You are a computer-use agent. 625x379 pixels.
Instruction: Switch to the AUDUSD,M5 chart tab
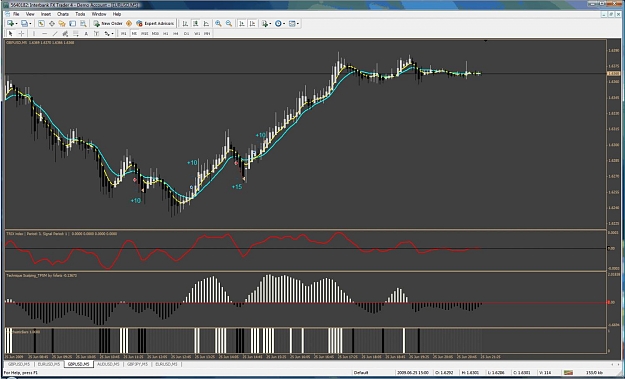pos(108,364)
